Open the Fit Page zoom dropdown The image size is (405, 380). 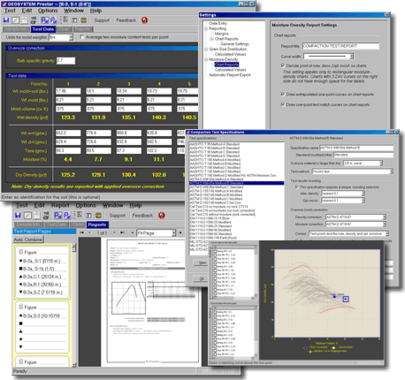[173, 233]
